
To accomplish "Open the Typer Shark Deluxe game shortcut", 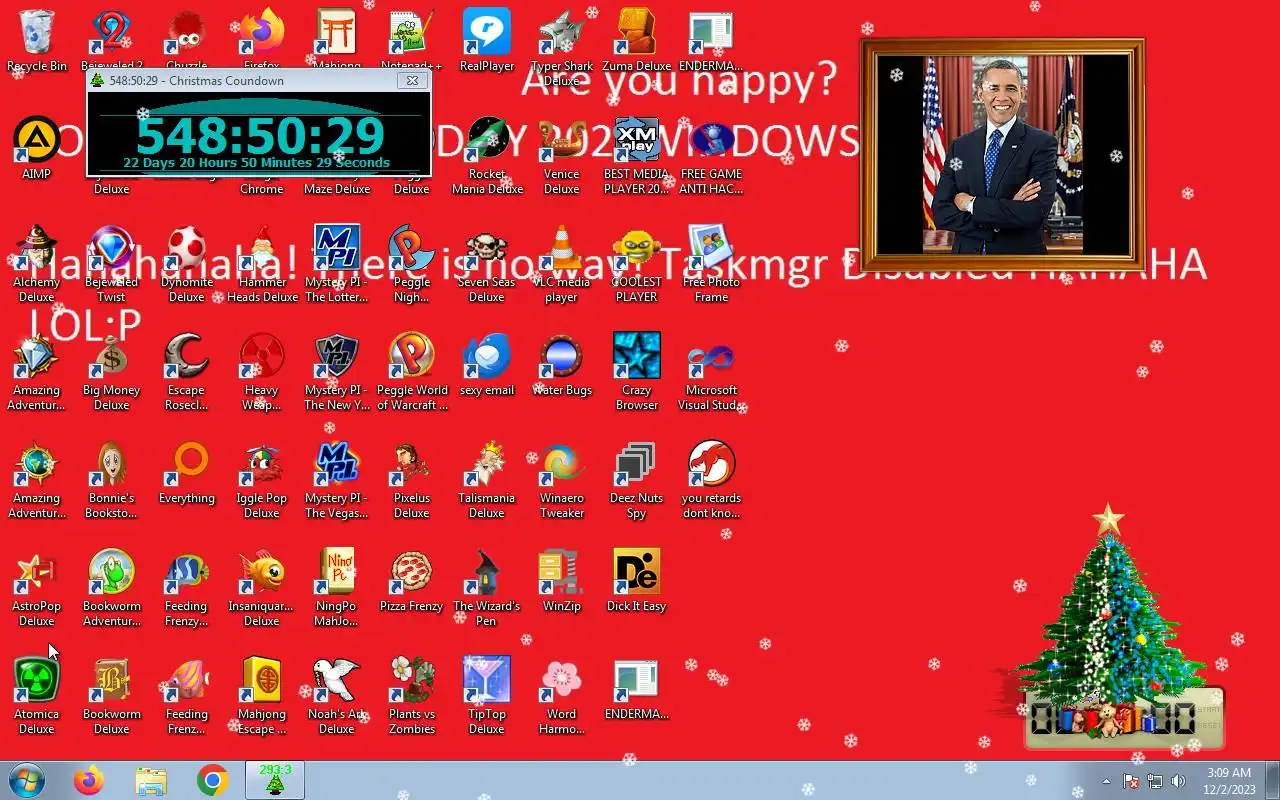I will click(x=562, y=47).
